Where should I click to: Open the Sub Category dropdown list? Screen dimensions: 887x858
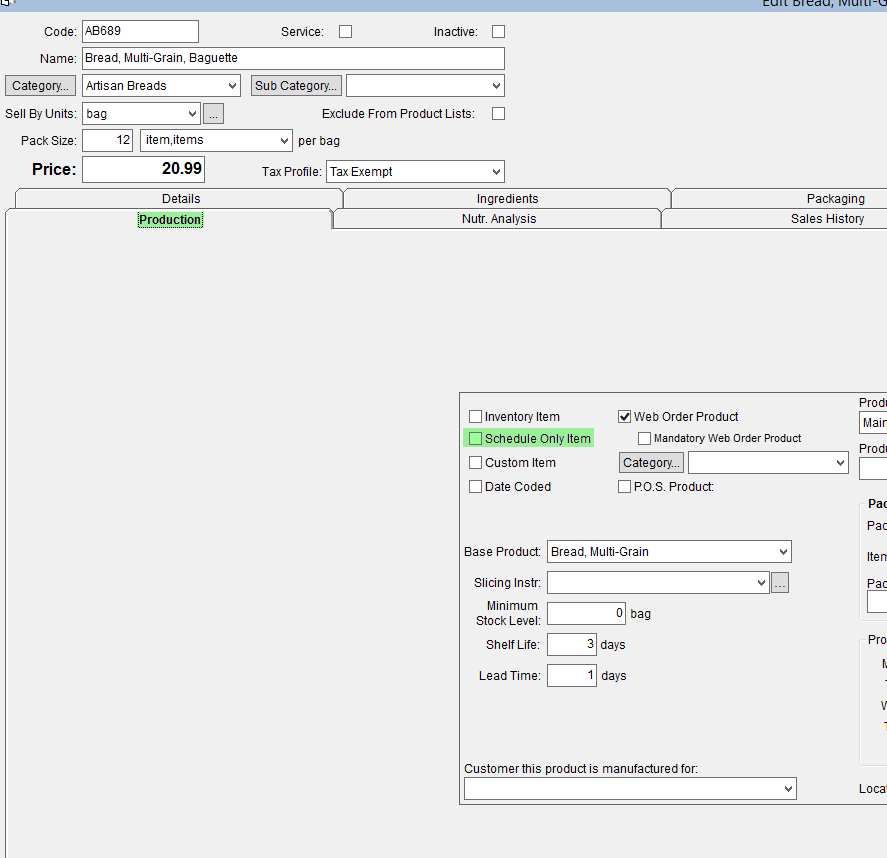tap(425, 85)
